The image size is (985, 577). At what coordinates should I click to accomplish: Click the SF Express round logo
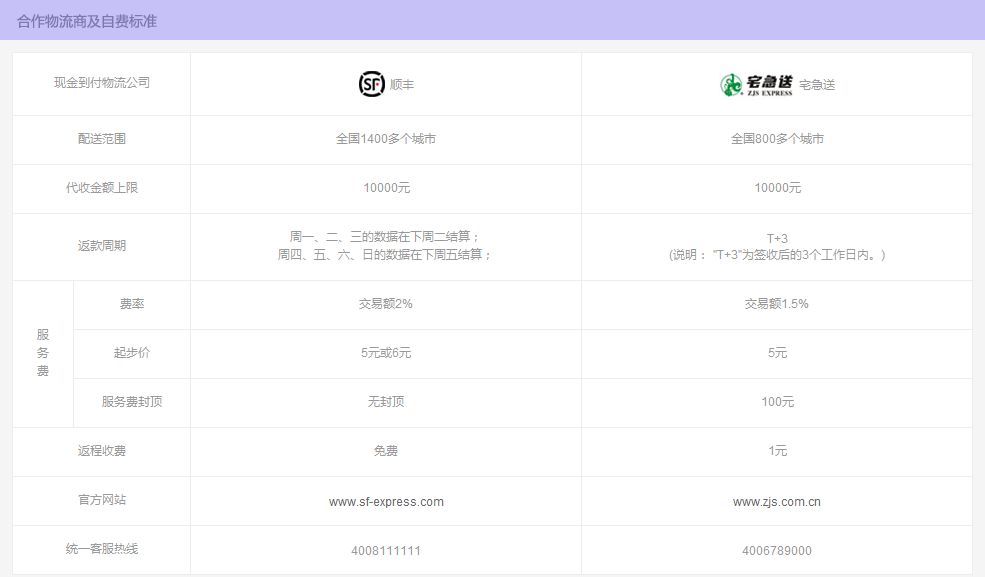click(x=371, y=84)
